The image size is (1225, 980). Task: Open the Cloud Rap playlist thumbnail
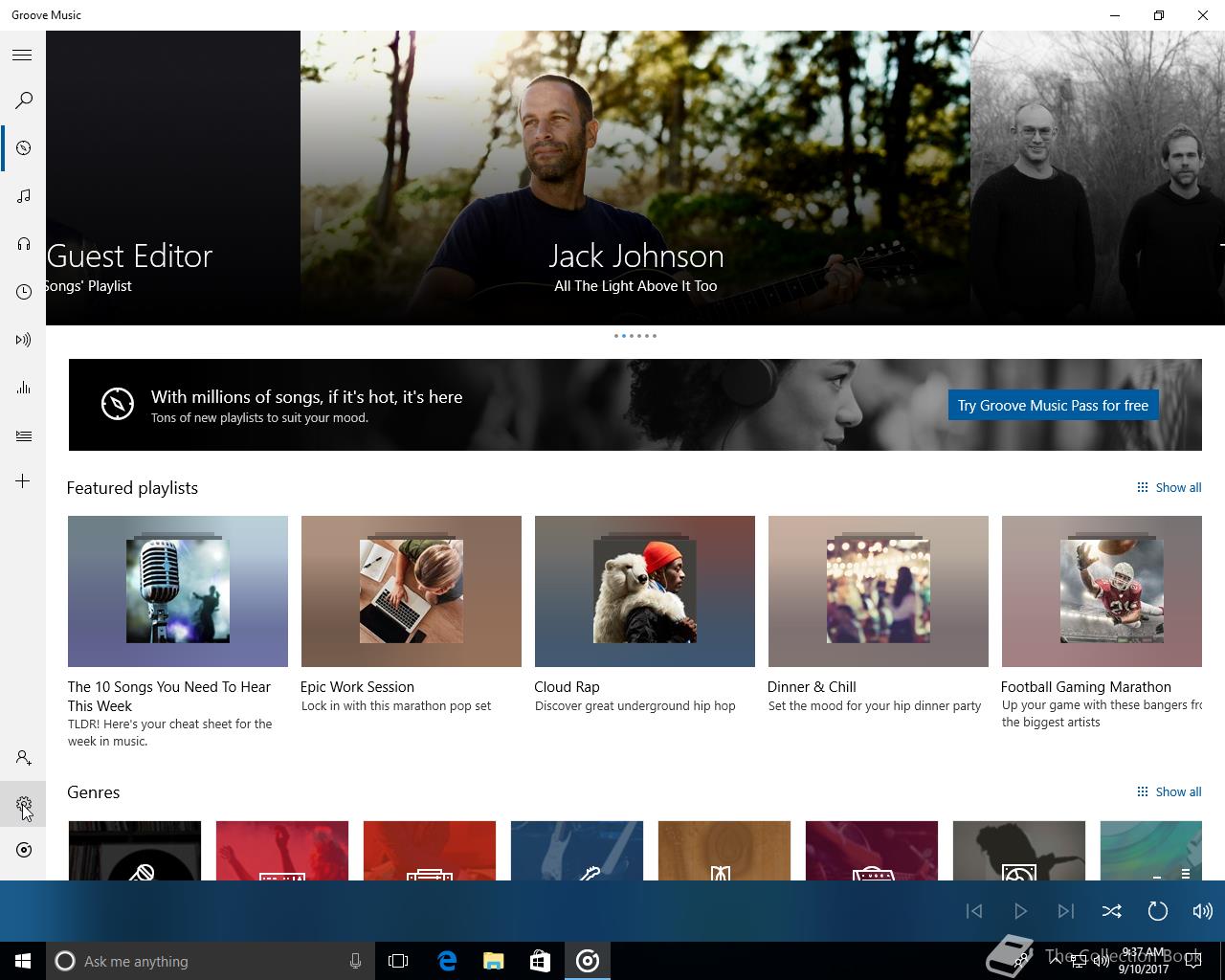click(644, 591)
